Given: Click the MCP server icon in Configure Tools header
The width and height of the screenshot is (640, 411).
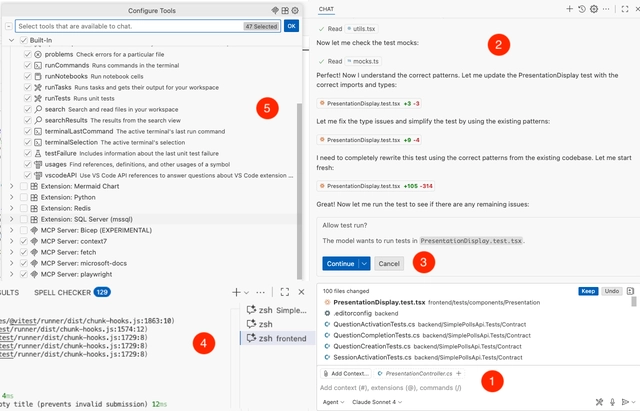Looking at the screenshot, I should [275, 11].
